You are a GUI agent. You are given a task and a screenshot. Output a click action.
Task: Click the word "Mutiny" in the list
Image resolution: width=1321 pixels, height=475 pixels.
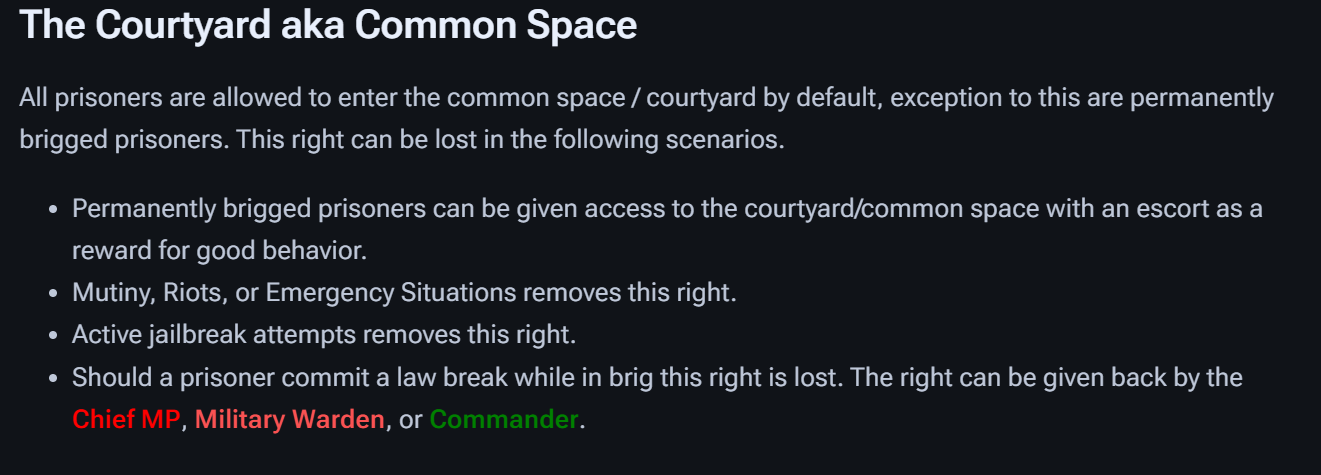point(107,293)
